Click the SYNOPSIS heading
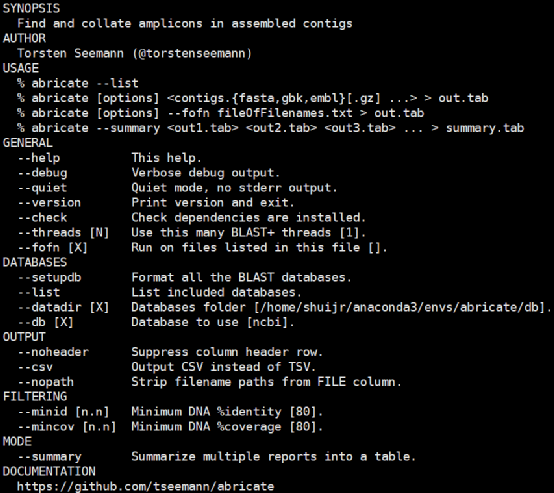 point(31,8)
